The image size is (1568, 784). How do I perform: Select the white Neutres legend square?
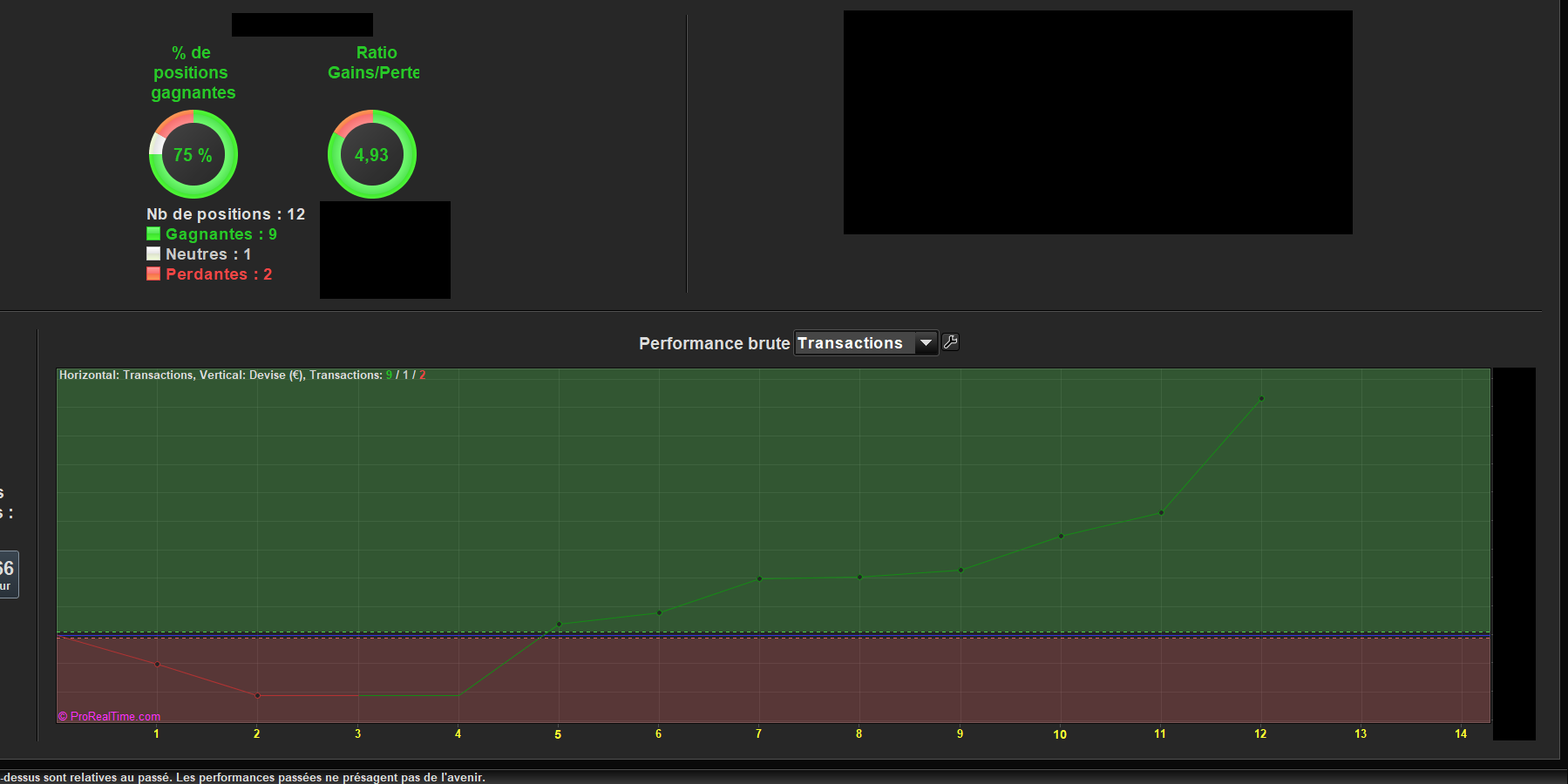tap(153, 253)
